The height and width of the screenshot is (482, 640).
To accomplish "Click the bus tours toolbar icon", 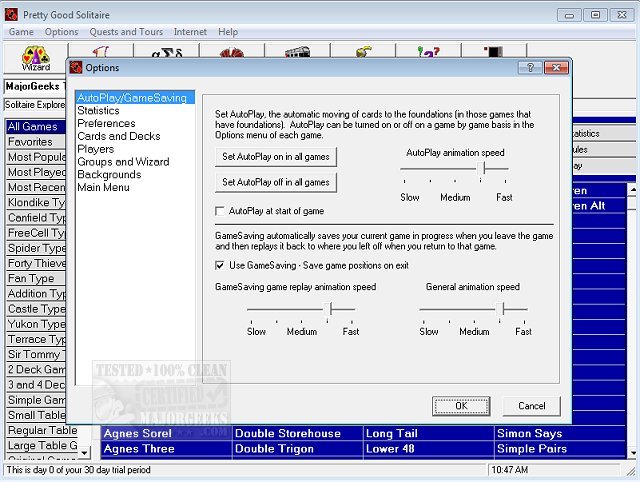I will coord(297,52).
